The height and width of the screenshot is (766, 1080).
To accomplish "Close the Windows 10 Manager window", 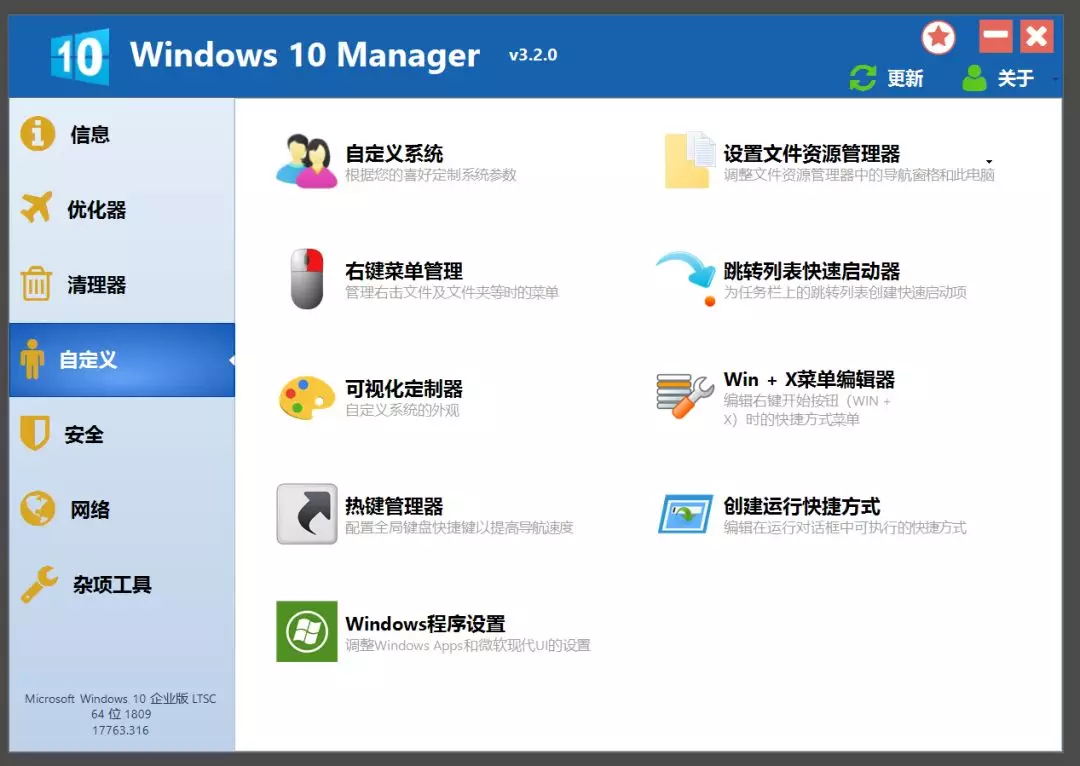I will [1037, 36].
